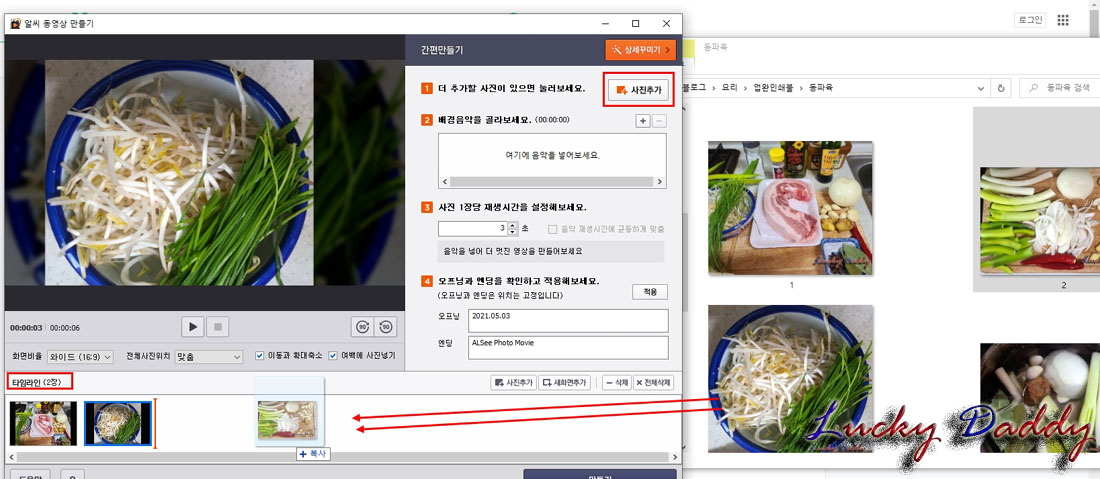This screenshot has height=479, width=1100.
Task: Stop the preview playback
Action: [x=217, y=327]
